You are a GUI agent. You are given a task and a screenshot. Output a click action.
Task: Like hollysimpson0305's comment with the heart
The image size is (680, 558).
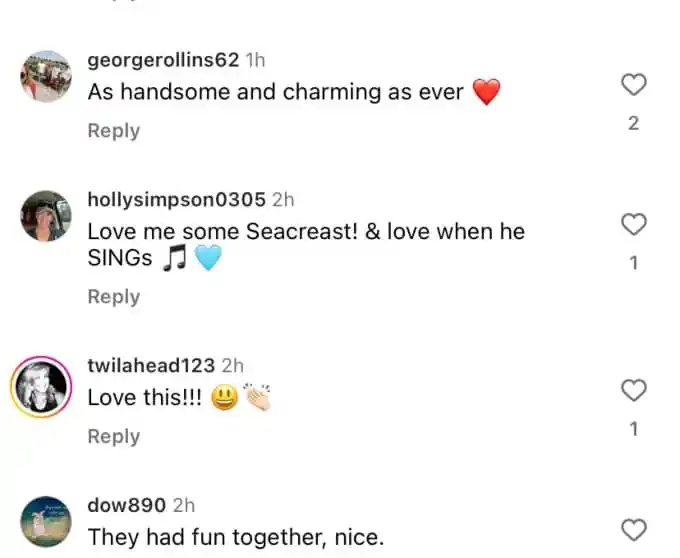(634, 224)
